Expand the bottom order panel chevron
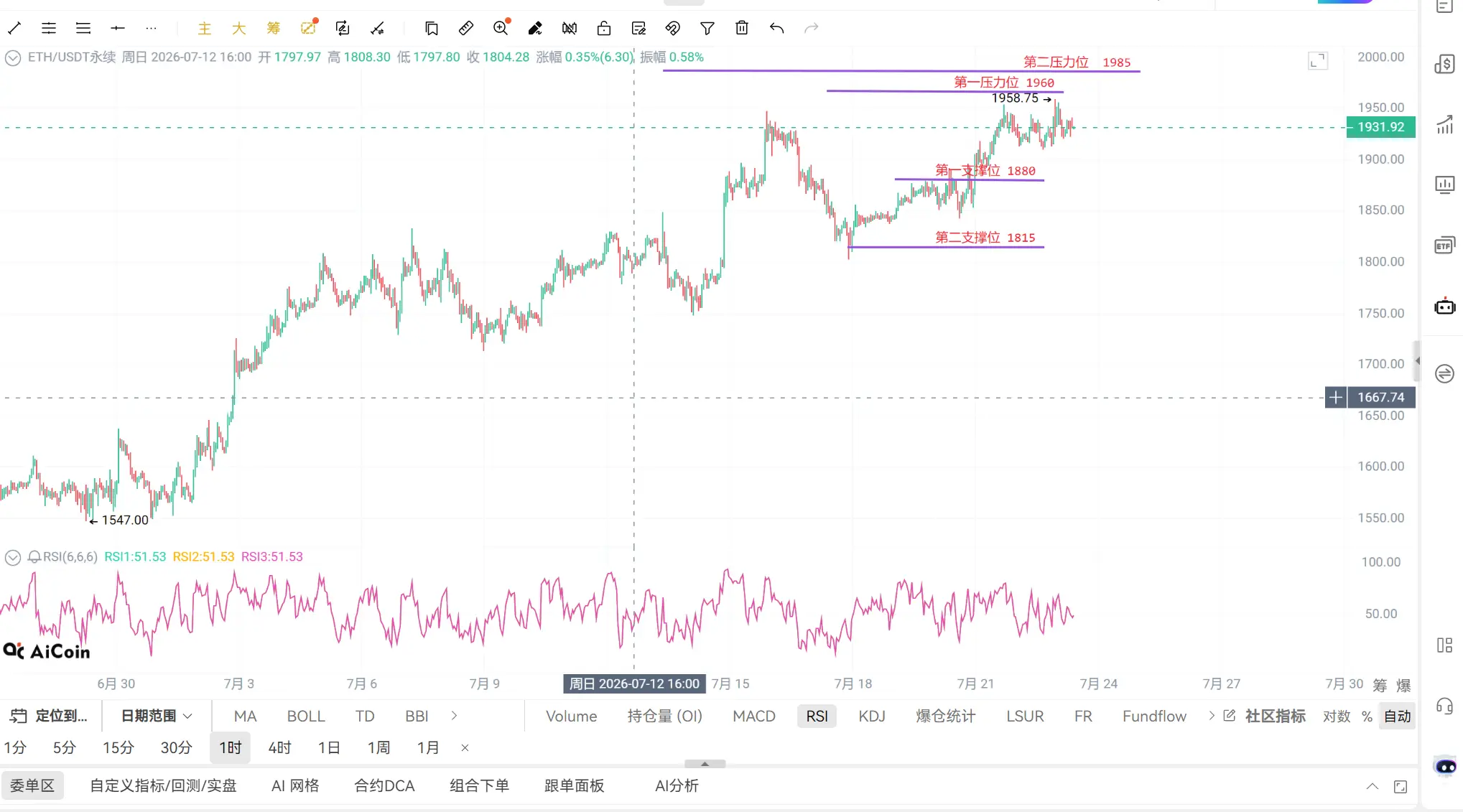 tap(1373, 786)
